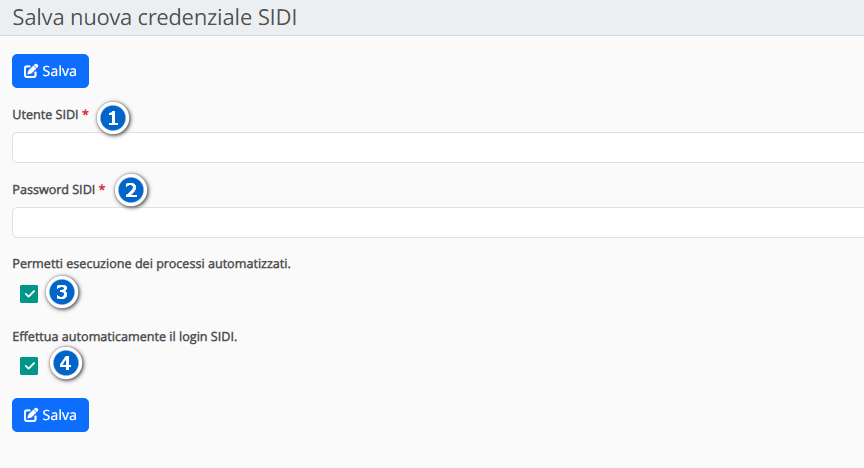
Task: Click the 'Utente SIDI' field label
Action: pos(45,116)
